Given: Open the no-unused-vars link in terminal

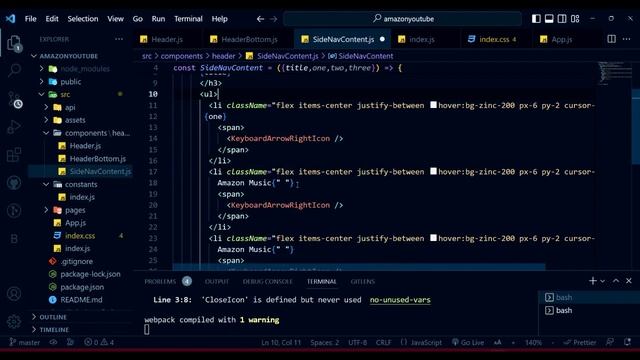Looking at the screenshot, I should tap(400, 300).
